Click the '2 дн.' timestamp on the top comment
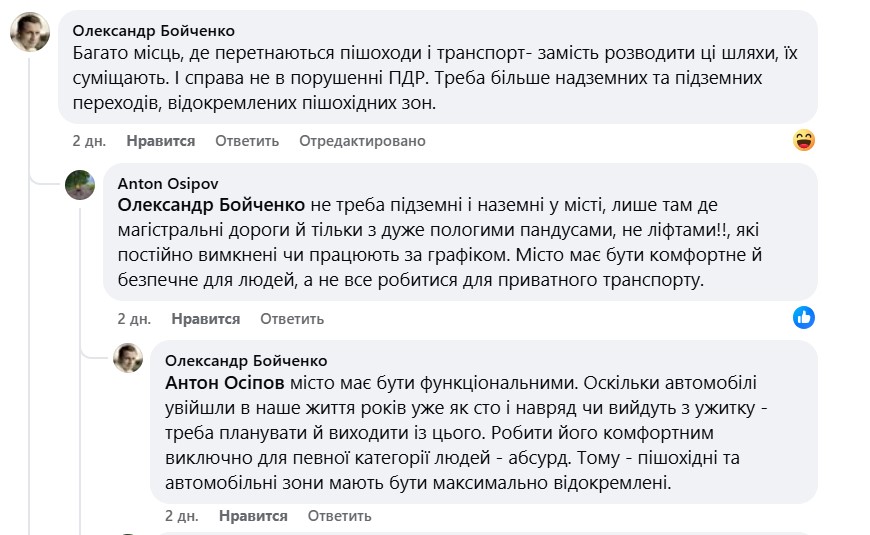The image size is (870, 535). click(x=89, y=141)
